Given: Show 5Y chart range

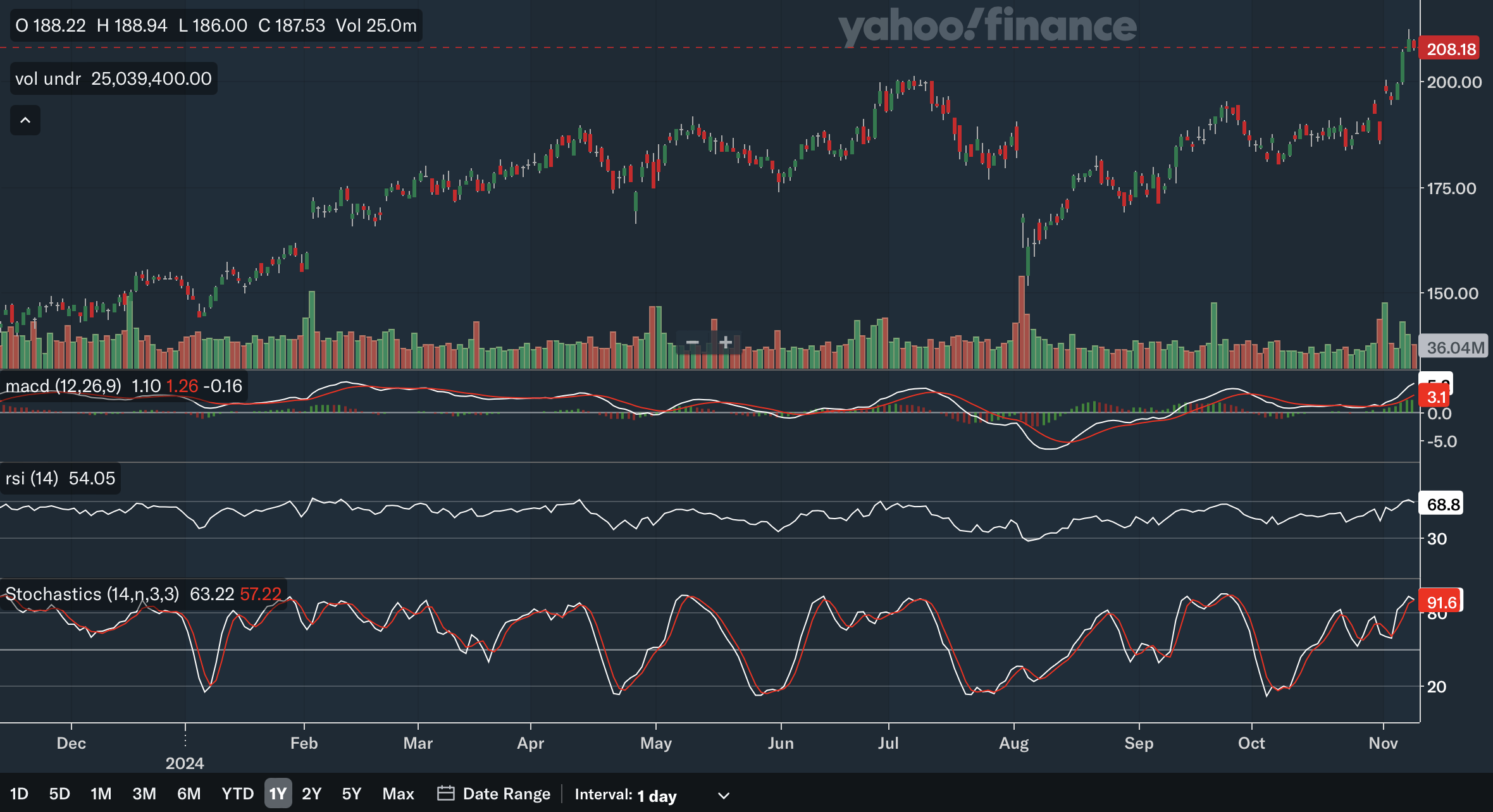Looking at the screenshot, I should (352, 794).
